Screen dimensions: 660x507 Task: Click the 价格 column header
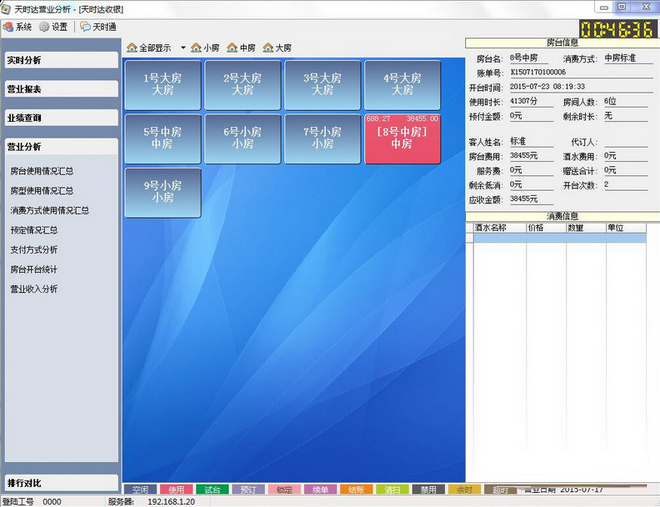point(546,228)
